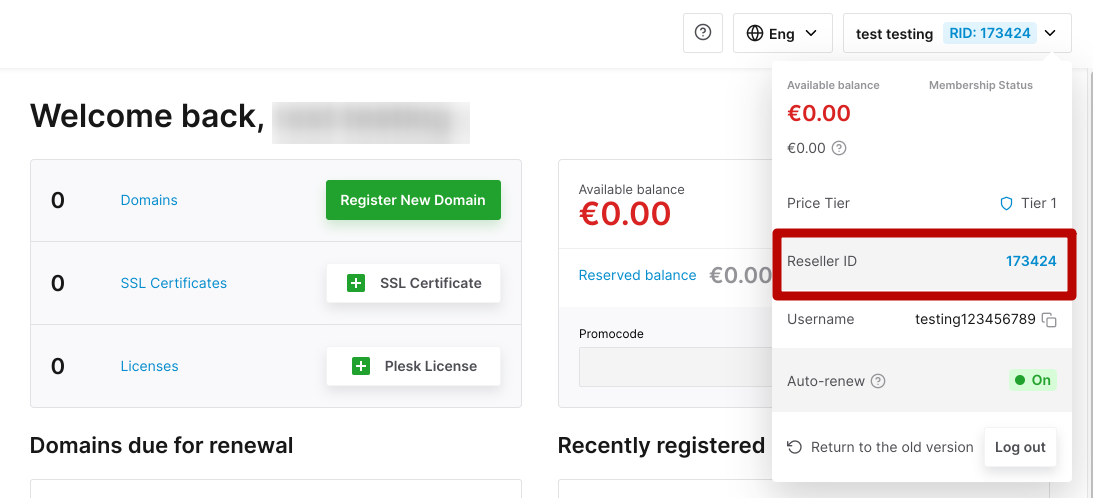Viewport: 1093px width, 498px height.
Task: Open the Reserved balance link
Action: pyautogui.click(x=637, y=276)
